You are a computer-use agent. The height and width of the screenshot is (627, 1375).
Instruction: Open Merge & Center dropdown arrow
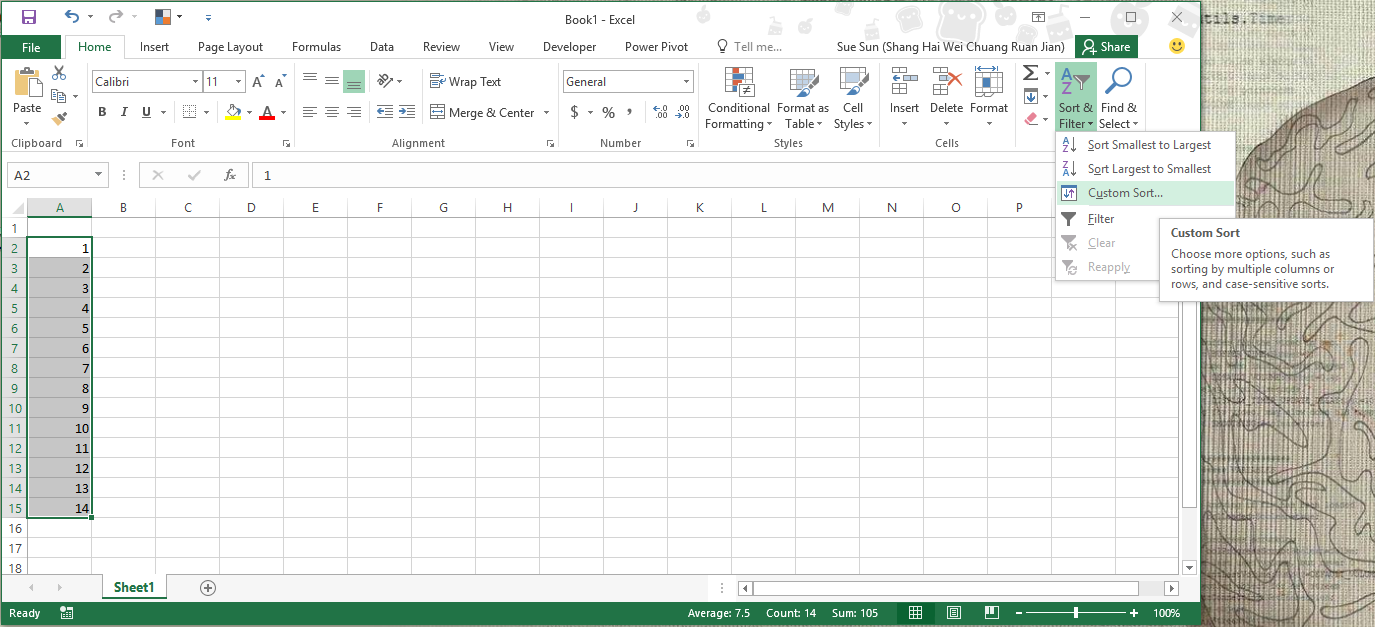[x=547, y=113]
